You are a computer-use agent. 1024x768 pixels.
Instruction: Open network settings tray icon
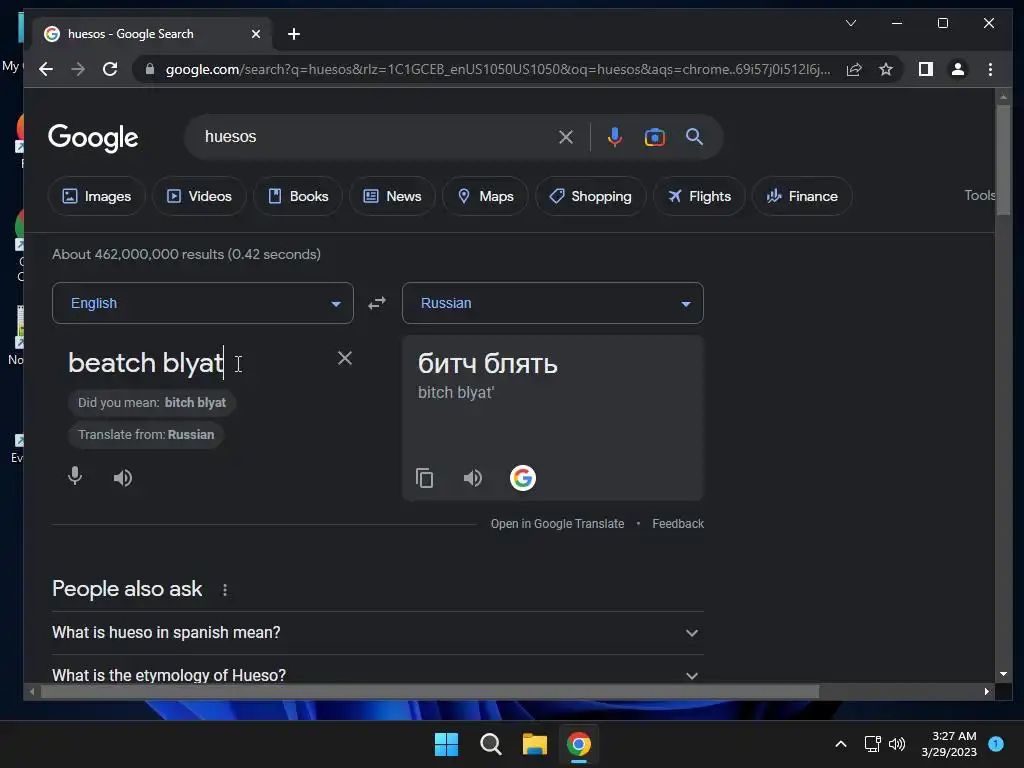click(872, 744)
